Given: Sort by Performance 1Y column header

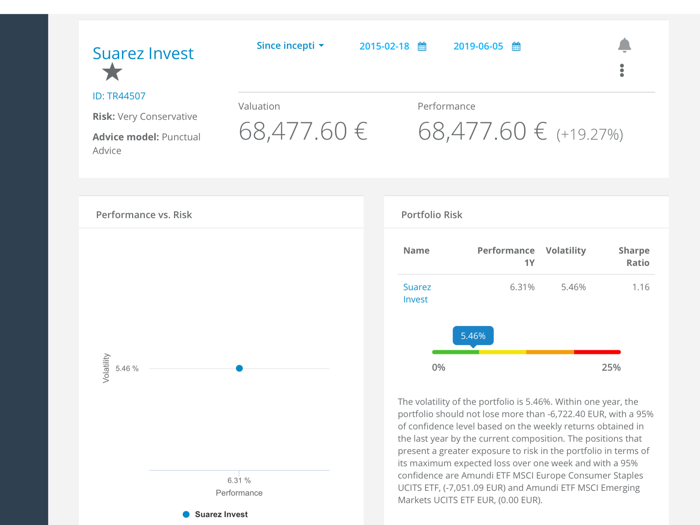Looking at the screenshot, I should [506, 256].
